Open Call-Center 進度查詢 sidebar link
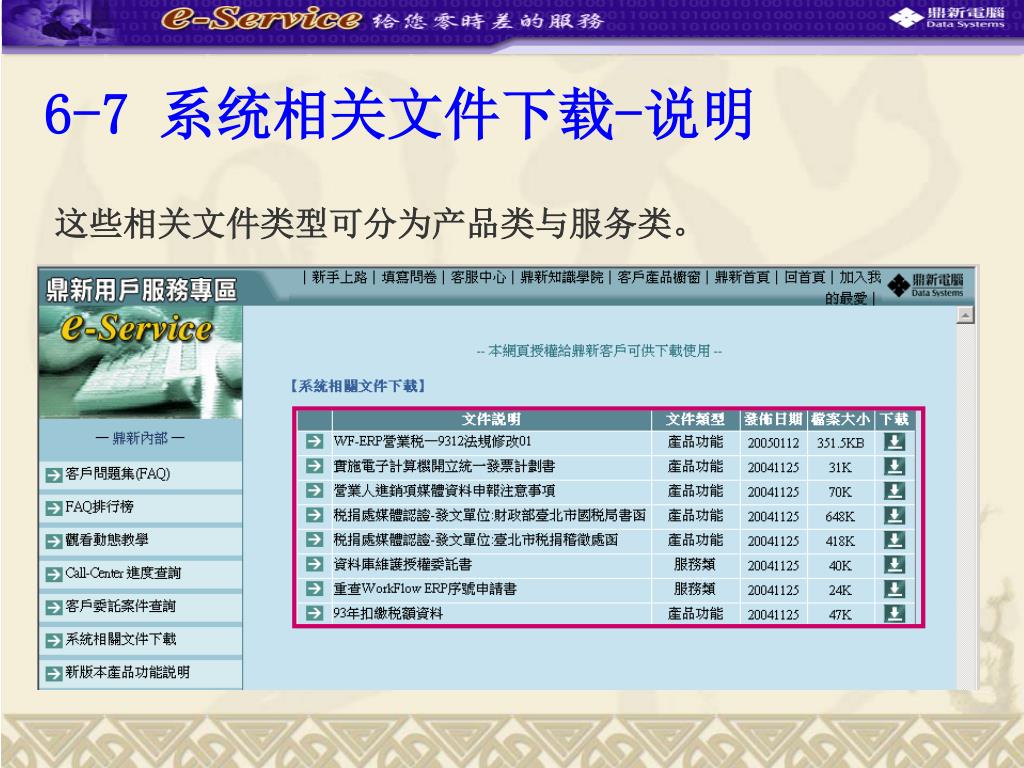The width and height of the screenshot is (1024, 768). 123,573
